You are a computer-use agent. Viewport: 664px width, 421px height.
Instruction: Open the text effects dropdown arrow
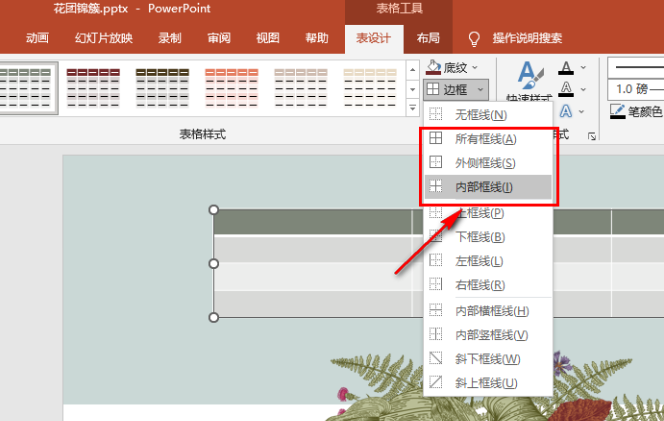pyautogui.click(x=582, y=112)
